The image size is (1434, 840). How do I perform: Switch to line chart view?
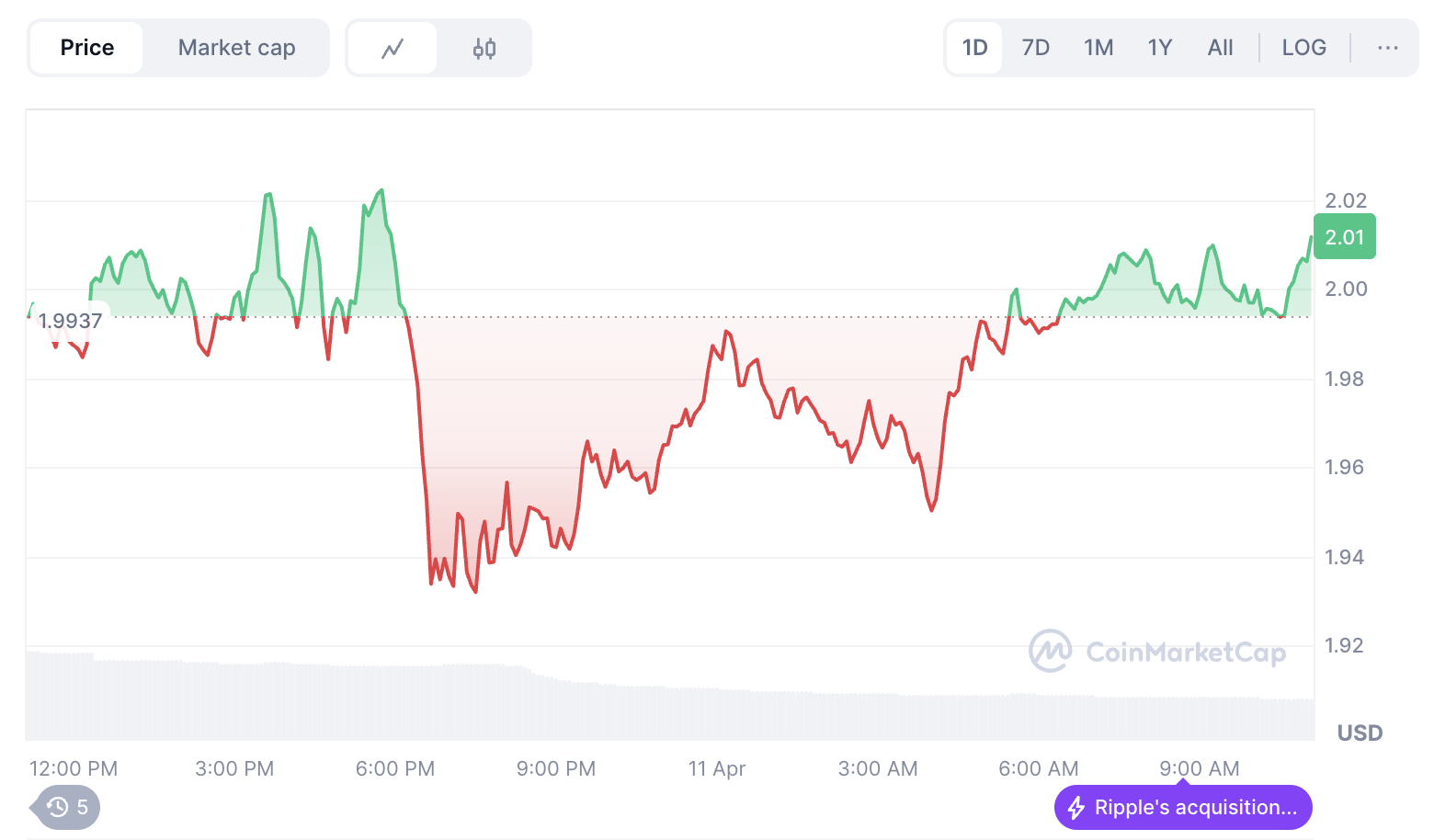click(x=393, y=48)
